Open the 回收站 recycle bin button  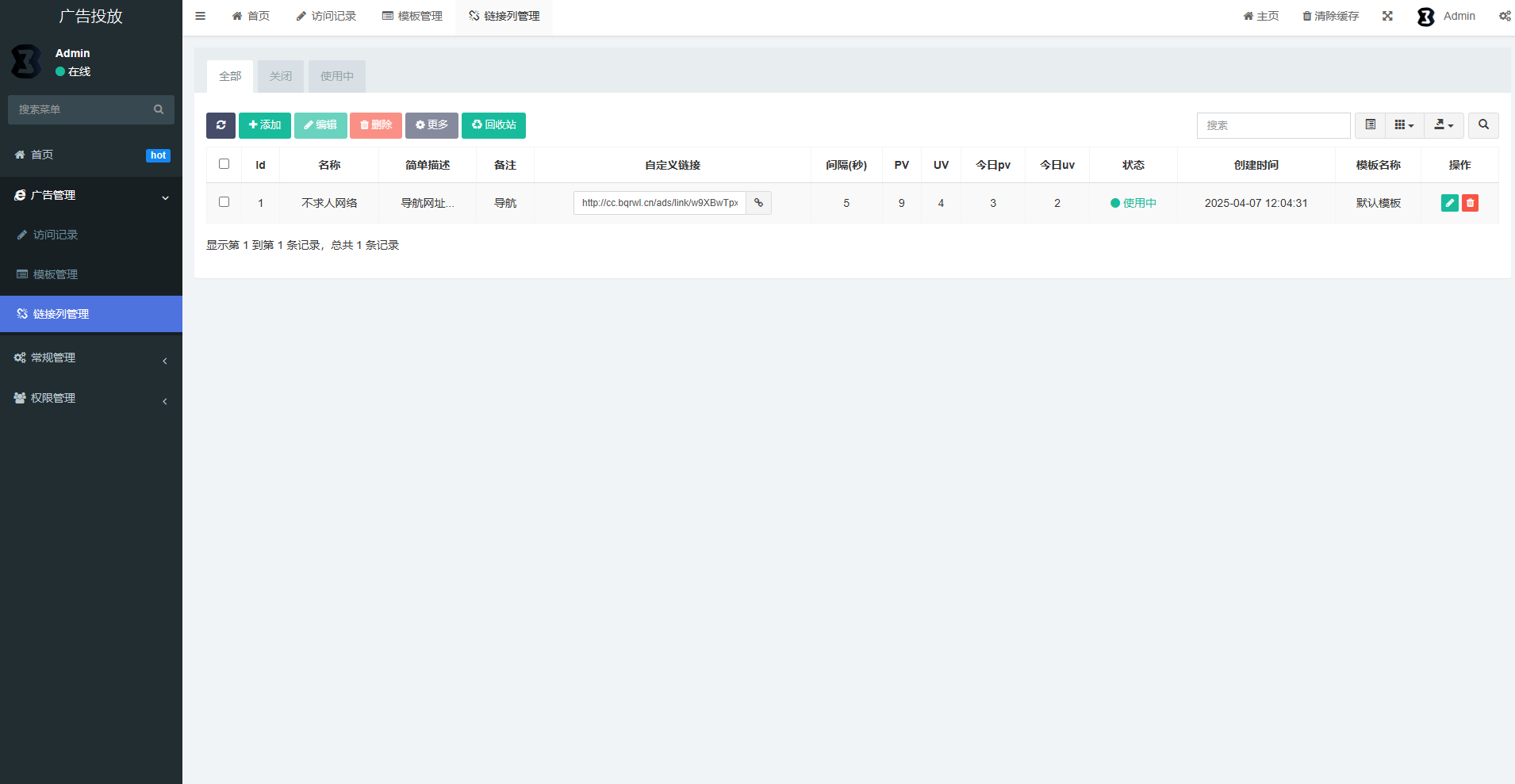coord(493,125)
